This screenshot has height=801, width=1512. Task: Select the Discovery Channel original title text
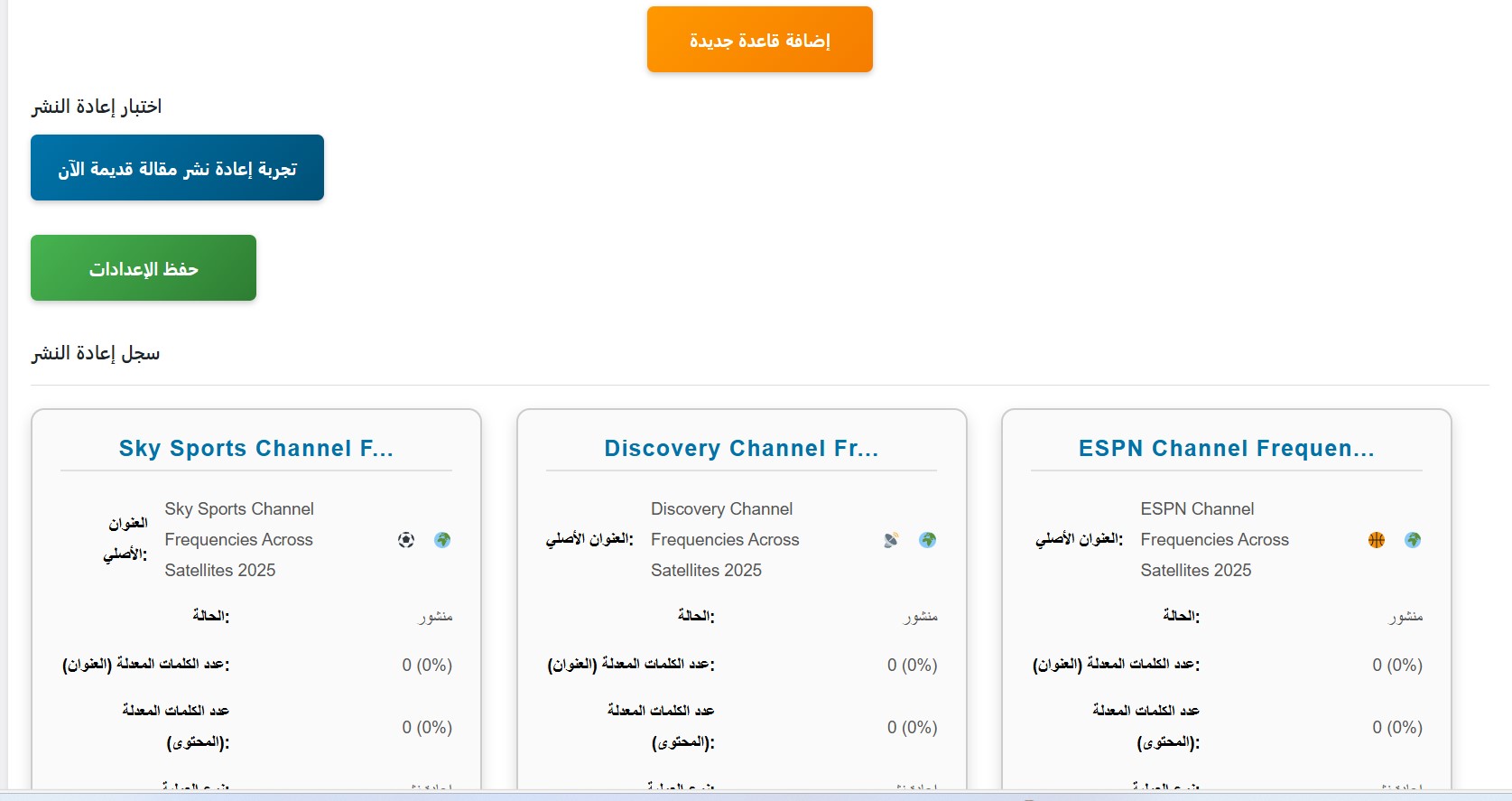coord(725,540)
